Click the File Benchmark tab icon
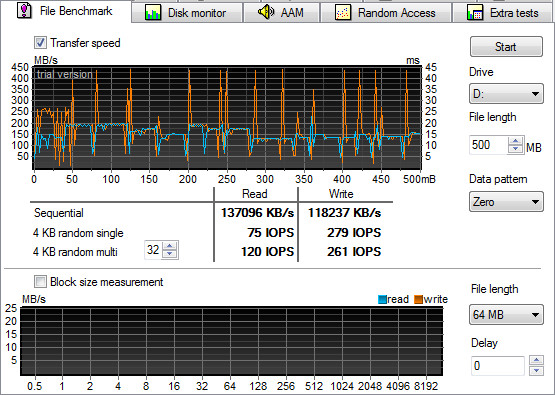The width and height of the screenshot is (555, 395). click(24, 10)
